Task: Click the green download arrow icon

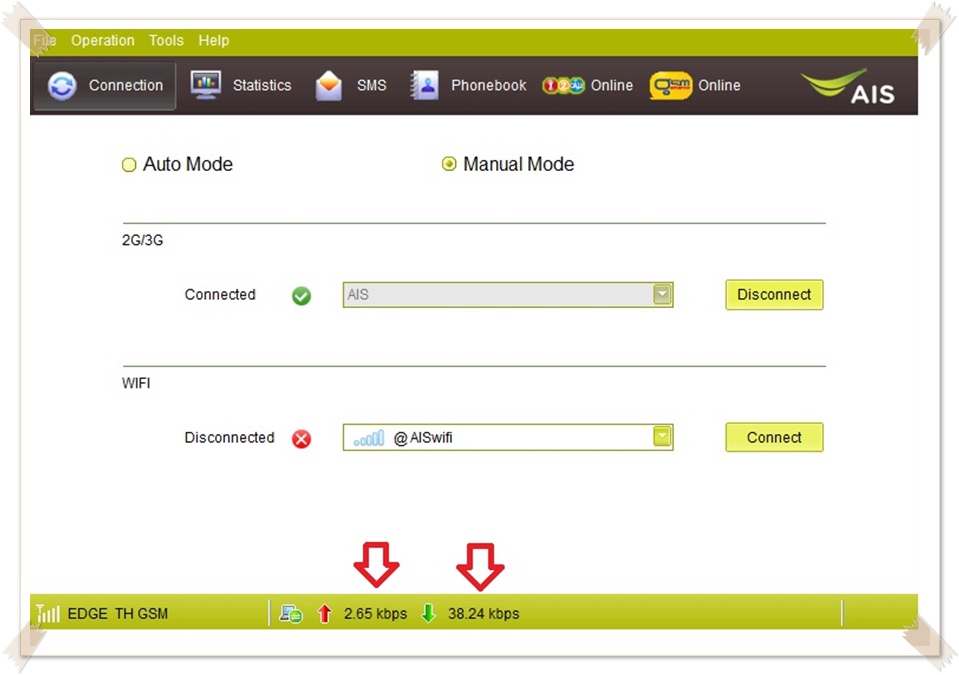Action: click(429, 613)
